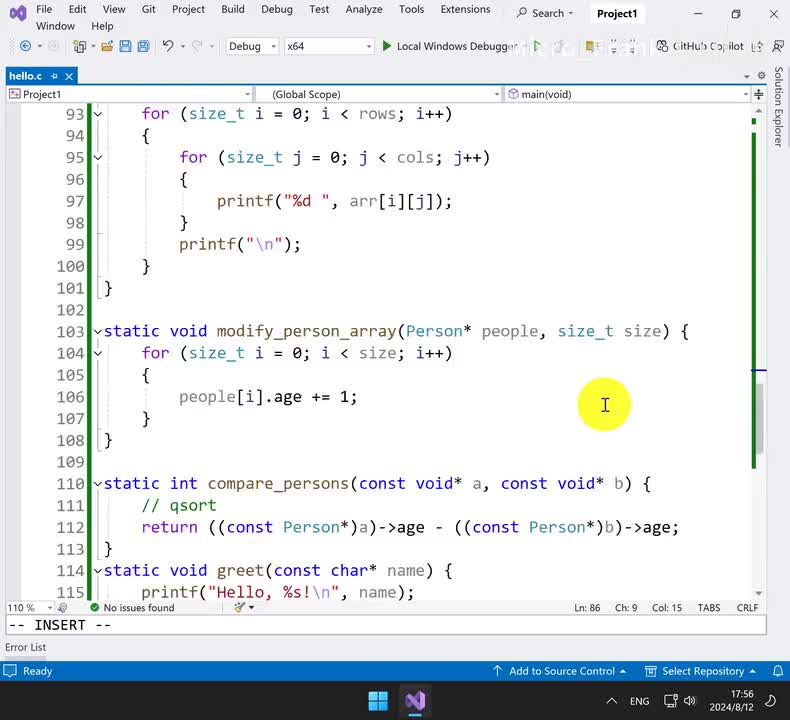The width and height of the screenshot is (790, 720).
Task: Show hidden system tray icons chevron
Action: pos(612,701)
